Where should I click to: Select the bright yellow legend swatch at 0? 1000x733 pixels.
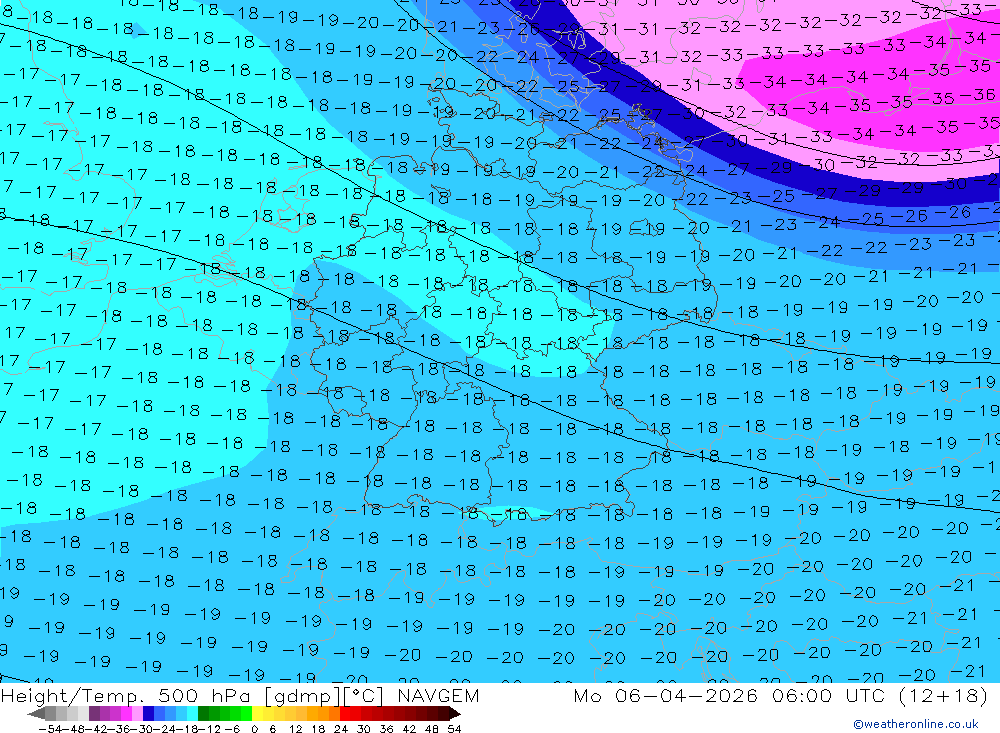(257, 713)
